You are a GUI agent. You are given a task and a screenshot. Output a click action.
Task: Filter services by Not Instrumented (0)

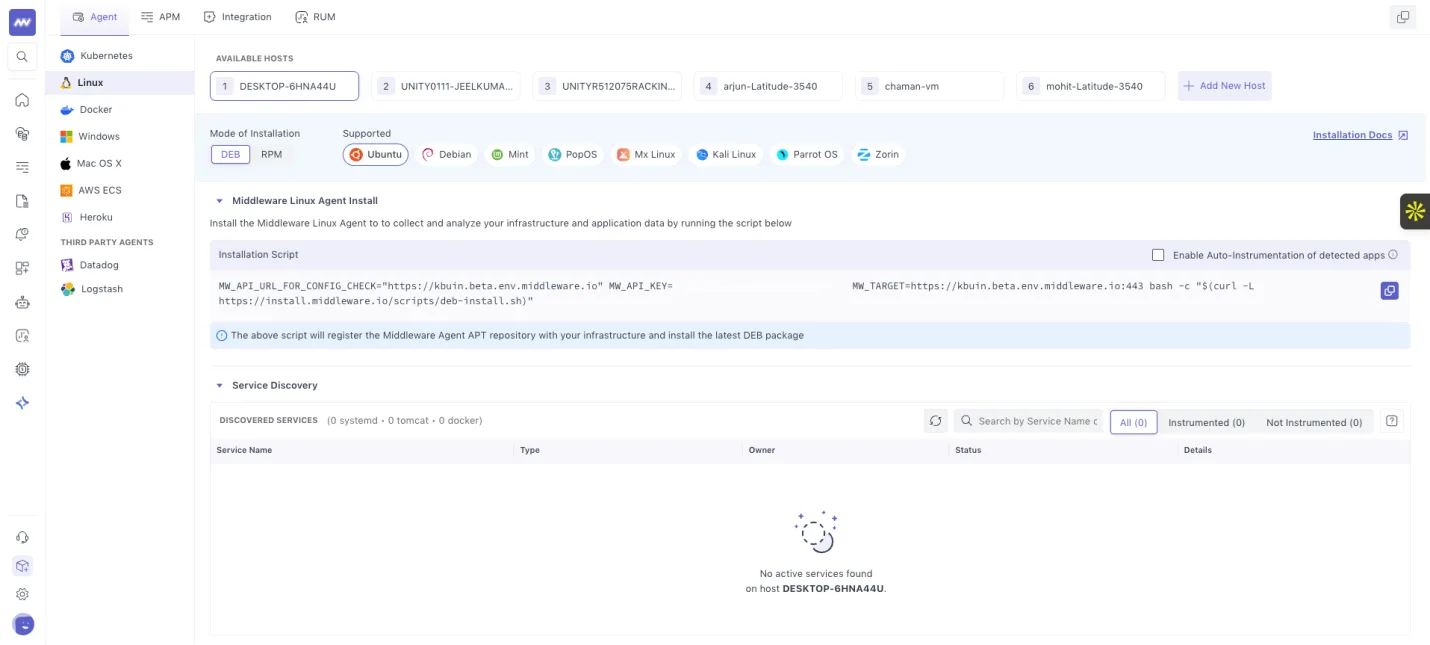point(1314,422)
